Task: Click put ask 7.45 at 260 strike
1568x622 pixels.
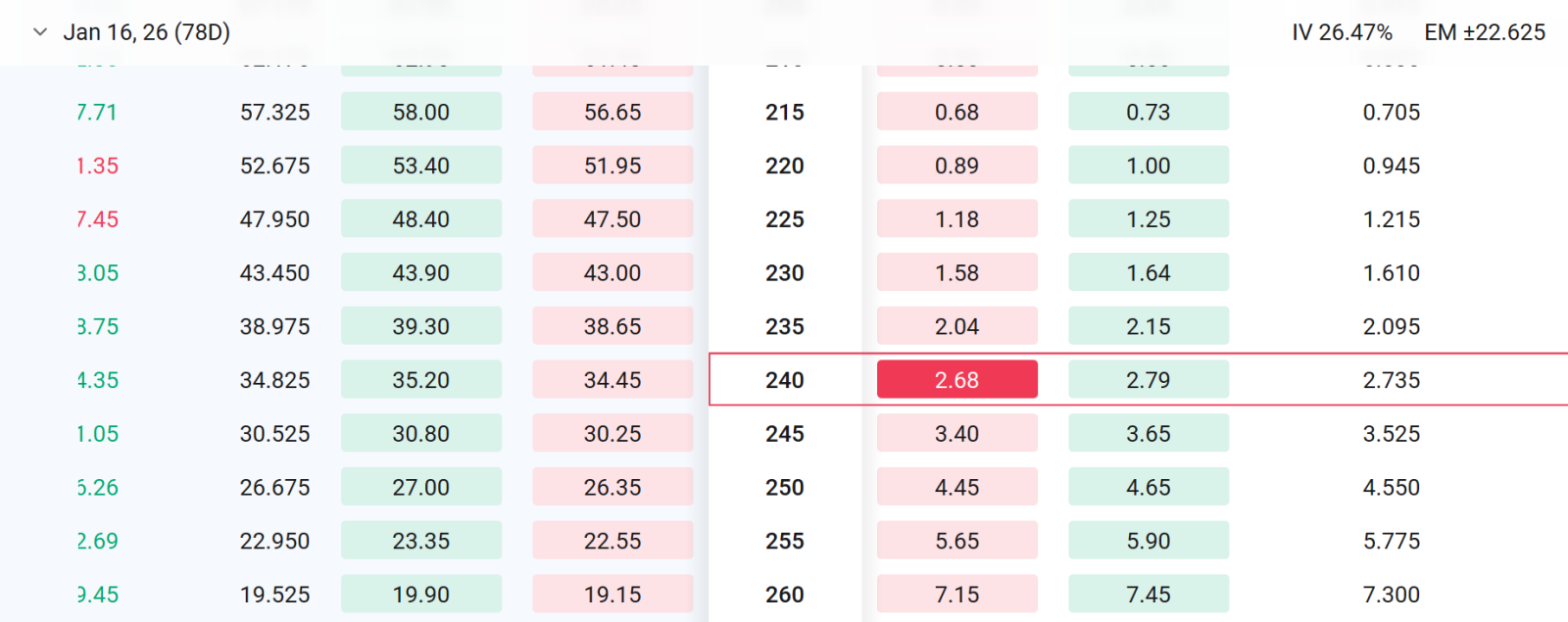Action: (1149, 595)
